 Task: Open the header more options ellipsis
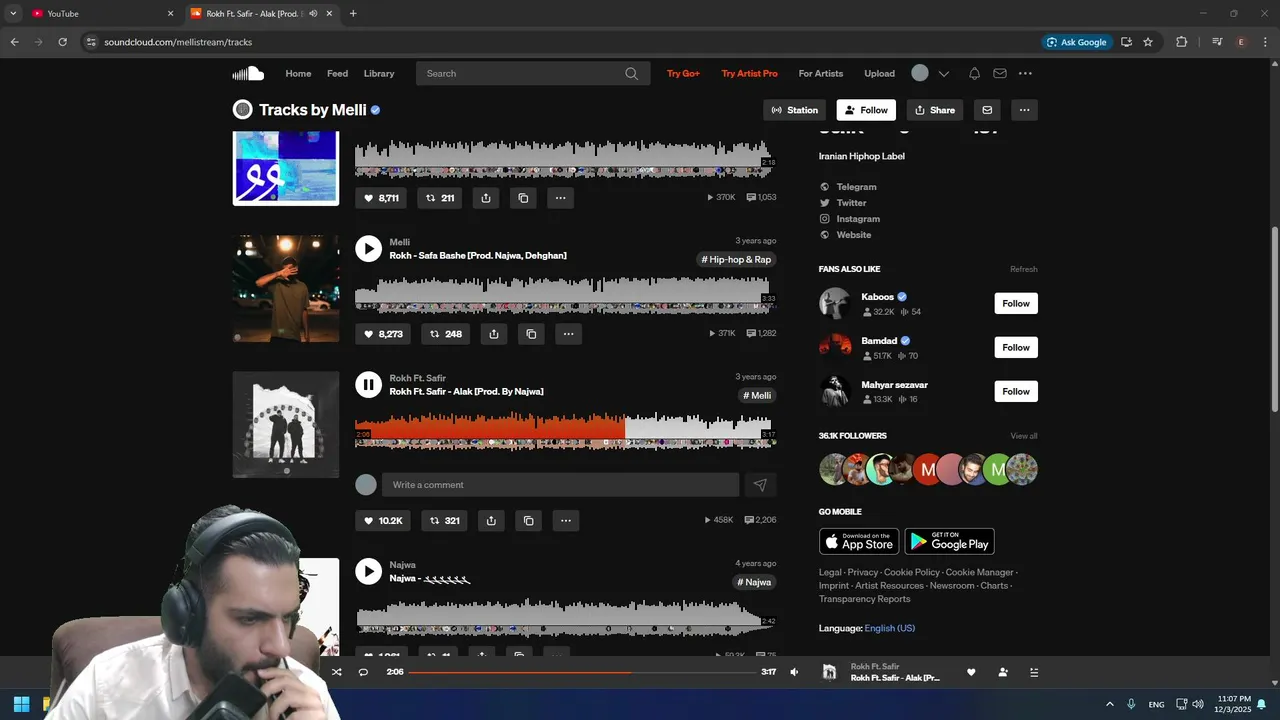click(x=1025, y=73)
